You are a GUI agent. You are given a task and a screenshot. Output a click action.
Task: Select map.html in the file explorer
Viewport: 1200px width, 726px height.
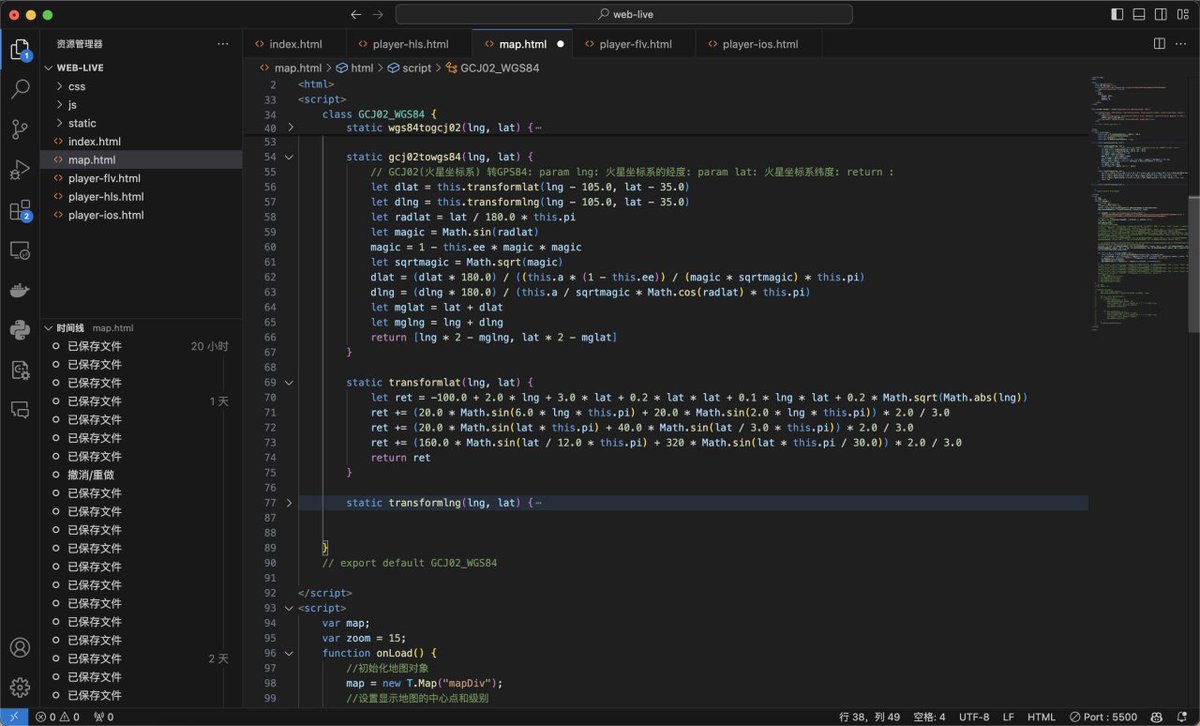tap(141, 160)
